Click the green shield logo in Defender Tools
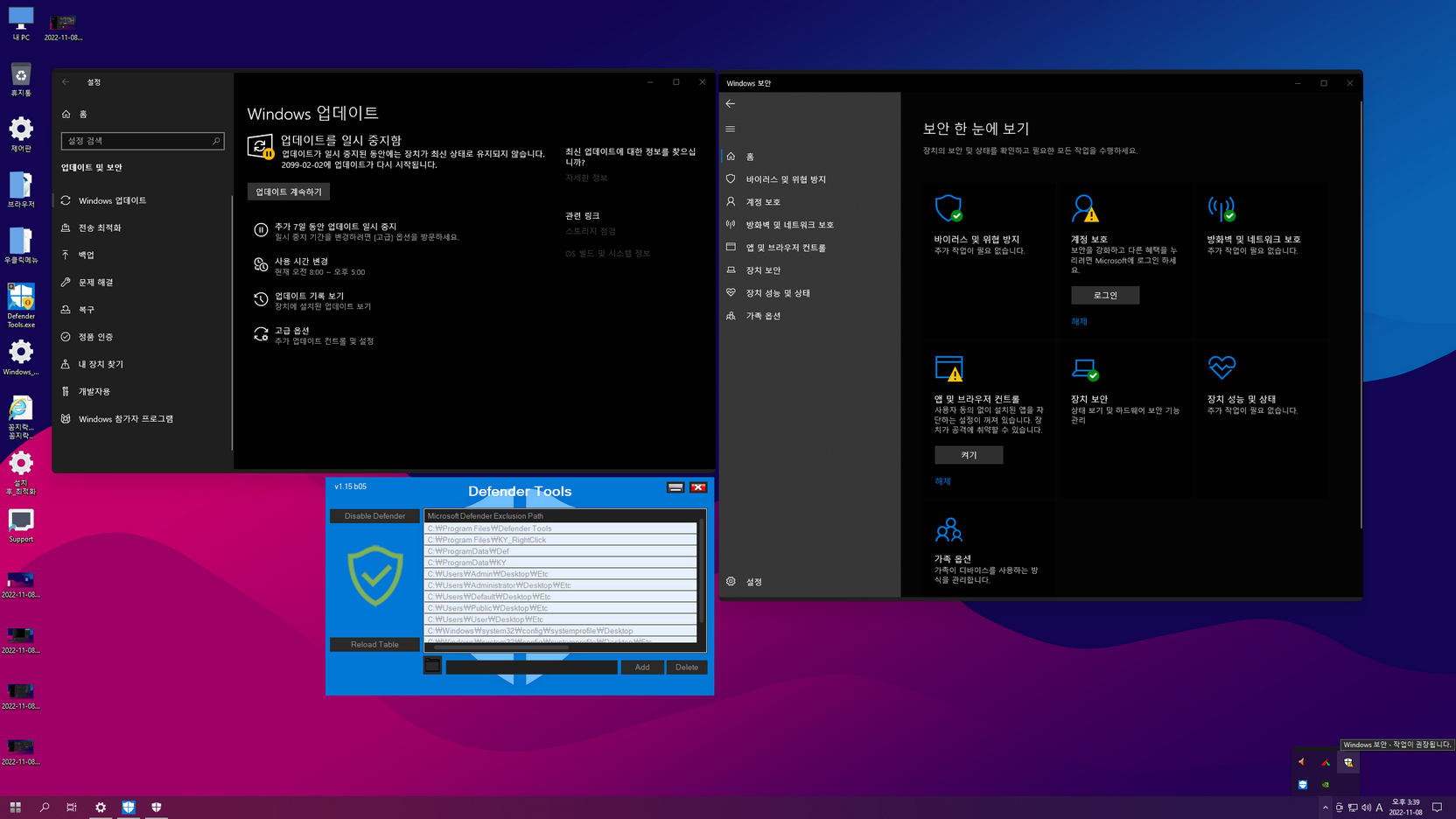Image resolution: width=1456 pixels, height=819 pixels. click(x=374, y=576)
